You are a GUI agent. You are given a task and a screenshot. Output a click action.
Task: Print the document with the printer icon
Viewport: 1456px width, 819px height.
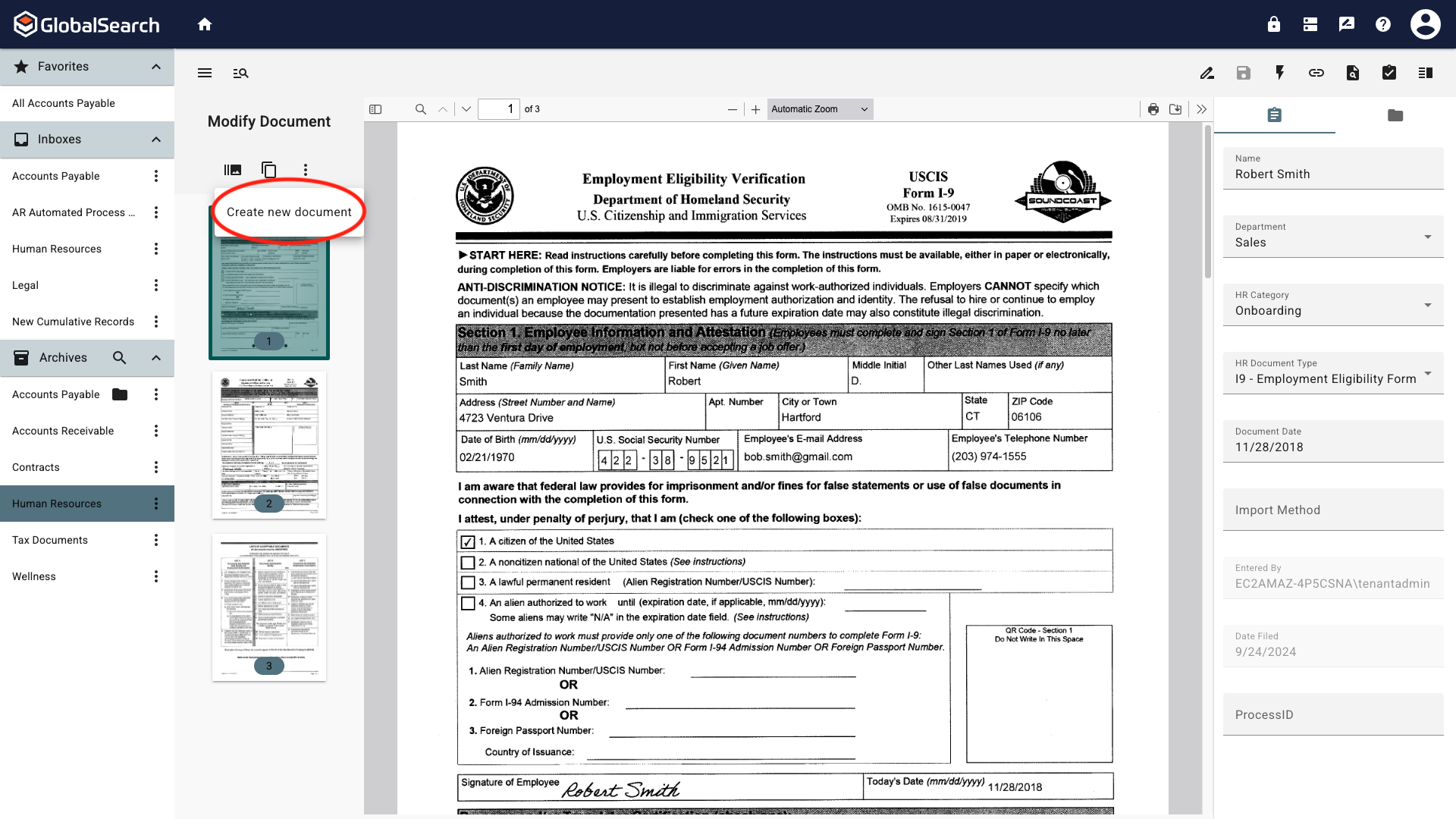1153,108
